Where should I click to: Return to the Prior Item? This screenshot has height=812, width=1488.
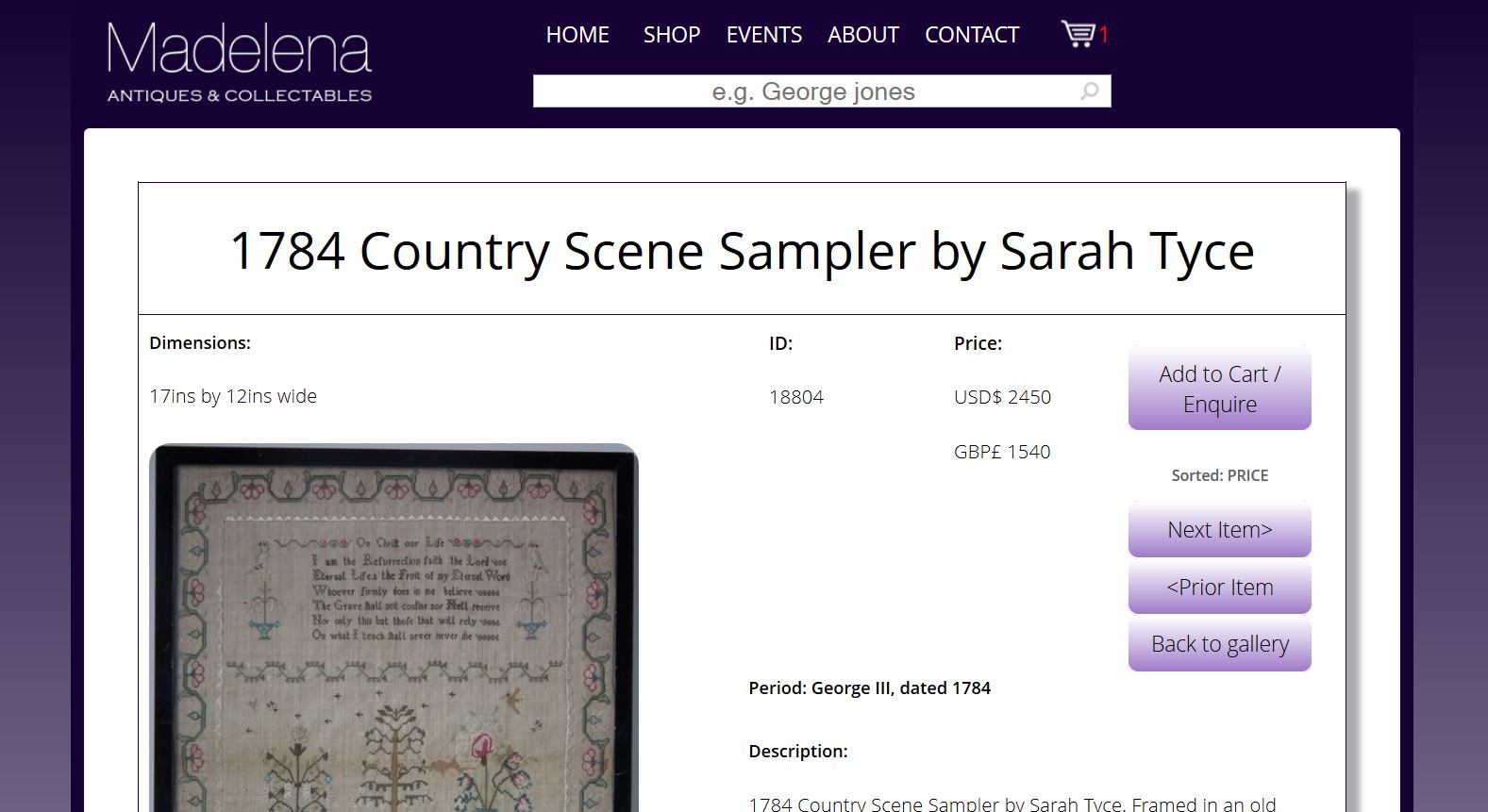coord(1219,588)
